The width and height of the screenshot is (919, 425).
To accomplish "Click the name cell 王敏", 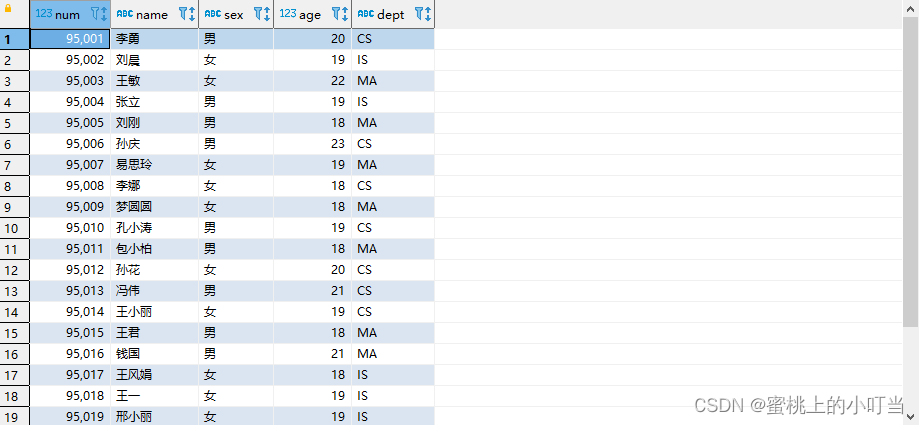I will click(x=155, y=81).
